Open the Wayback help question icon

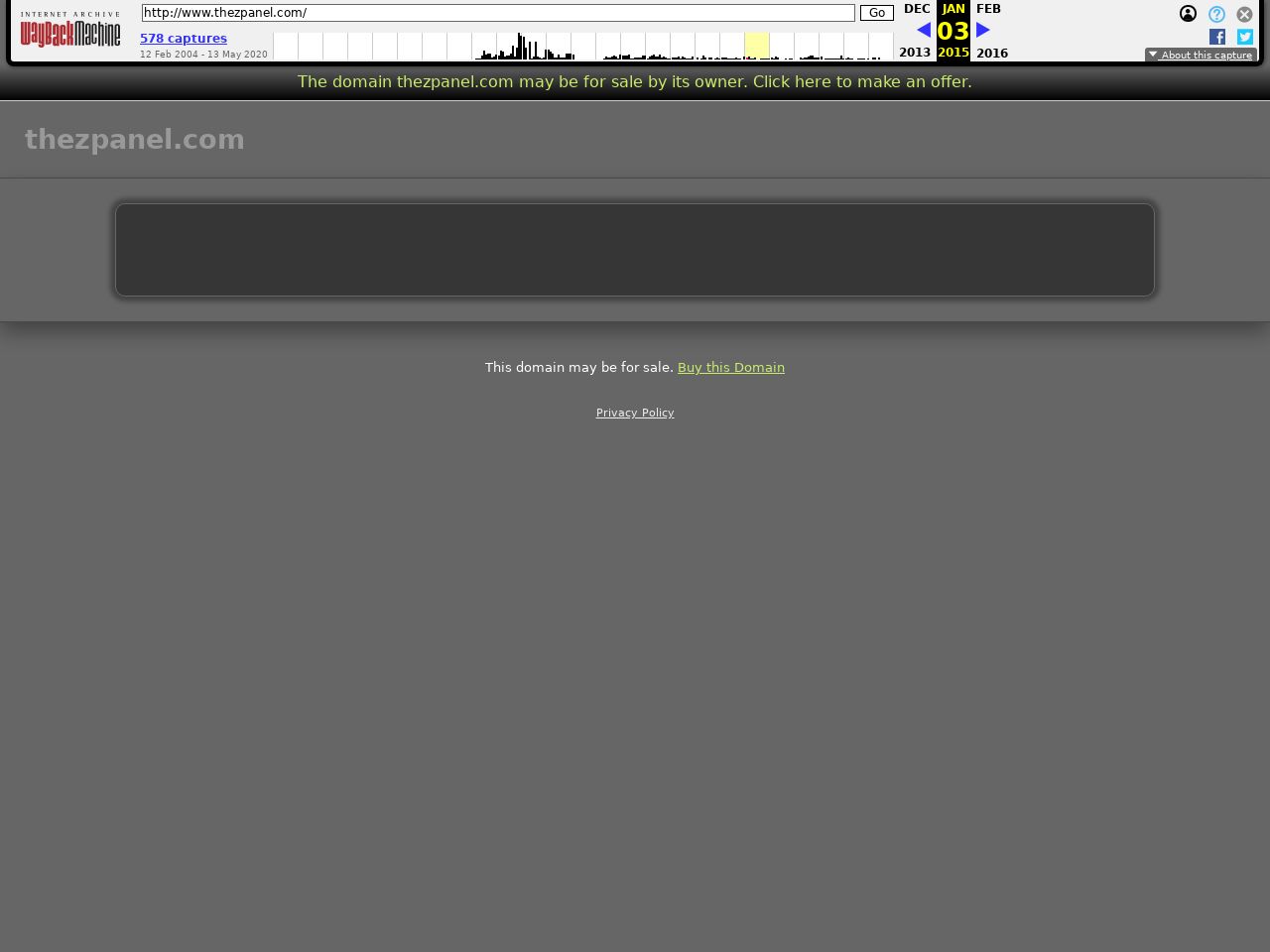[x=1216, y=14]
